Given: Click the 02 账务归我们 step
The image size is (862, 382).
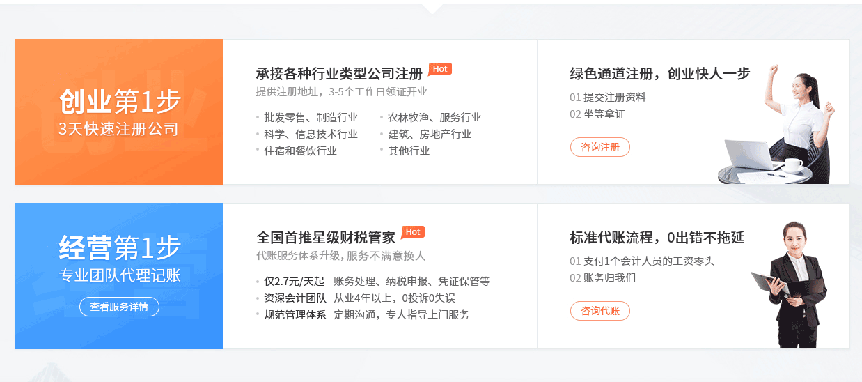Looking at the screenshot, I should 603,278.
